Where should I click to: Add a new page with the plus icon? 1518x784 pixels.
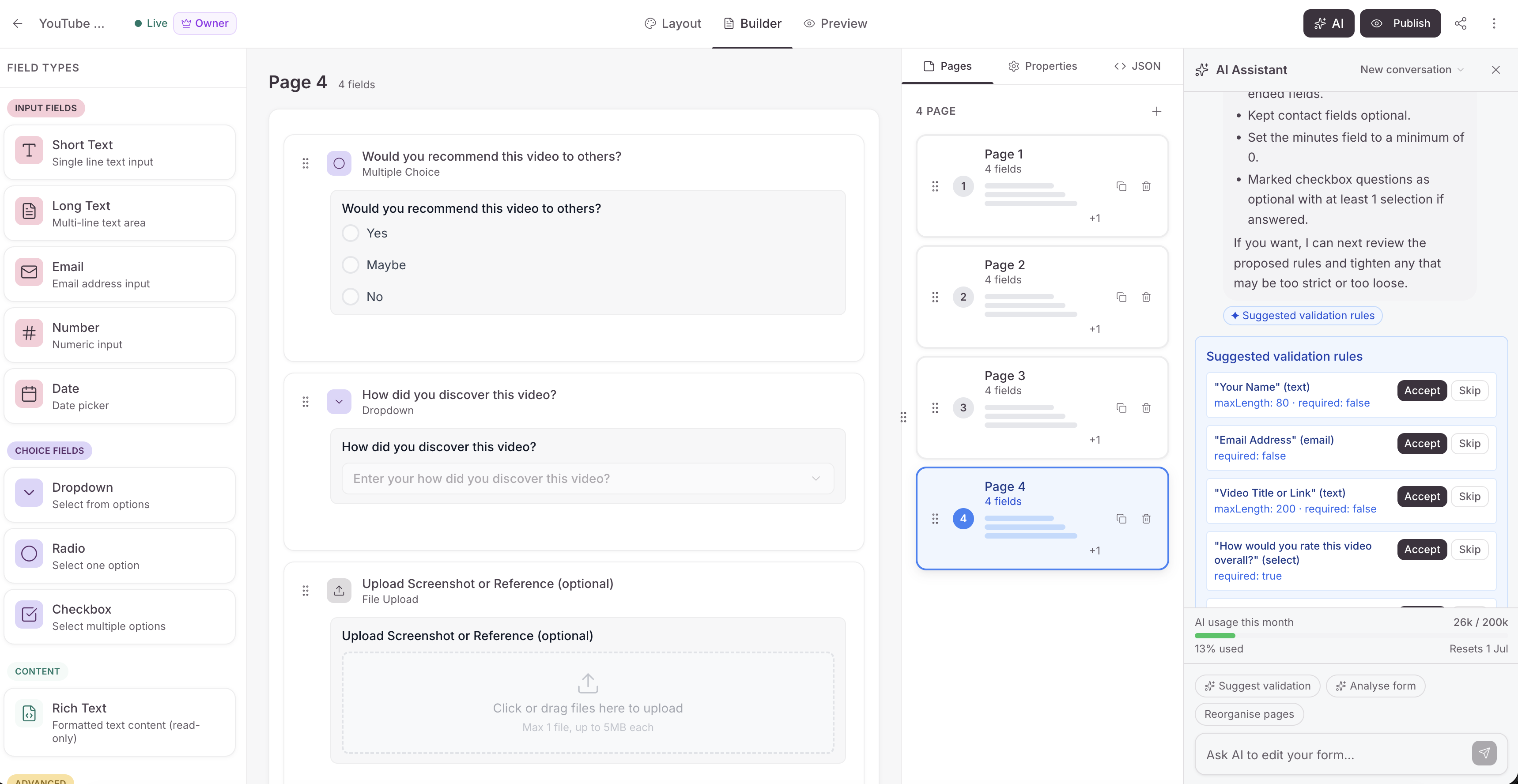[x=1157, y=111]
